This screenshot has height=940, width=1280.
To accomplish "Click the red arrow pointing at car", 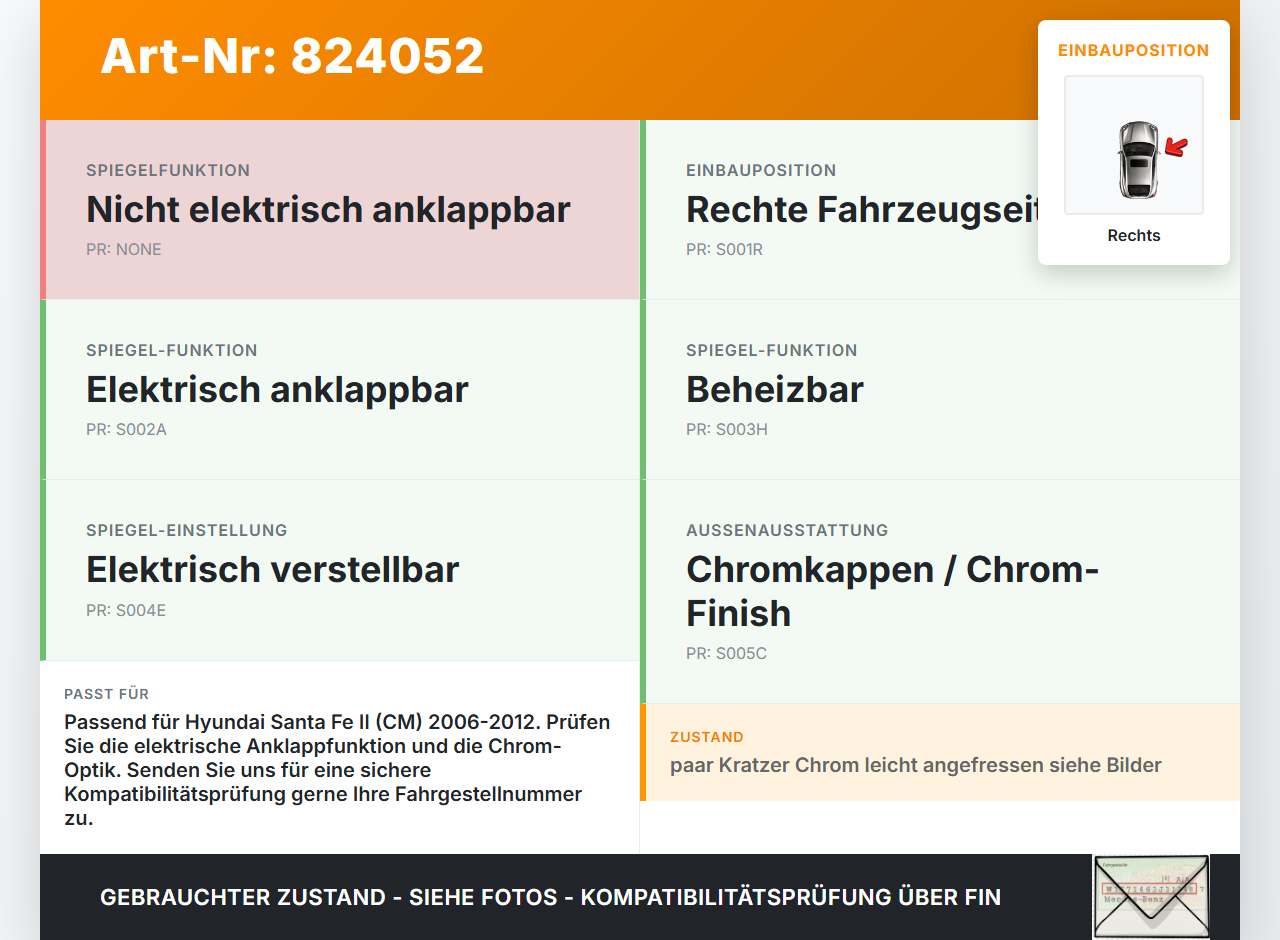I will (x=1176, y=148).
